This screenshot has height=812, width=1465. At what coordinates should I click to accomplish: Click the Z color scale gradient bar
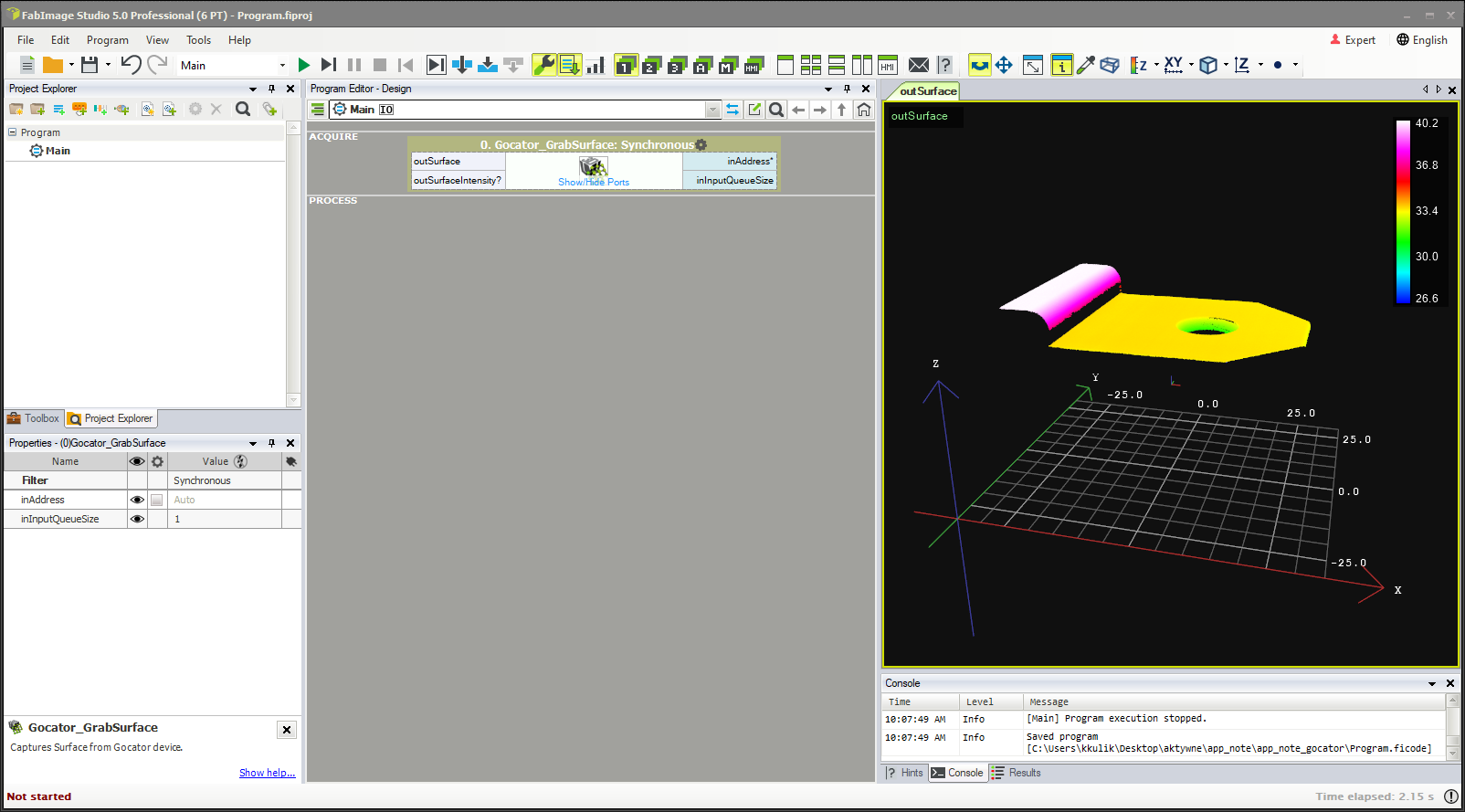click(1403, 211)
